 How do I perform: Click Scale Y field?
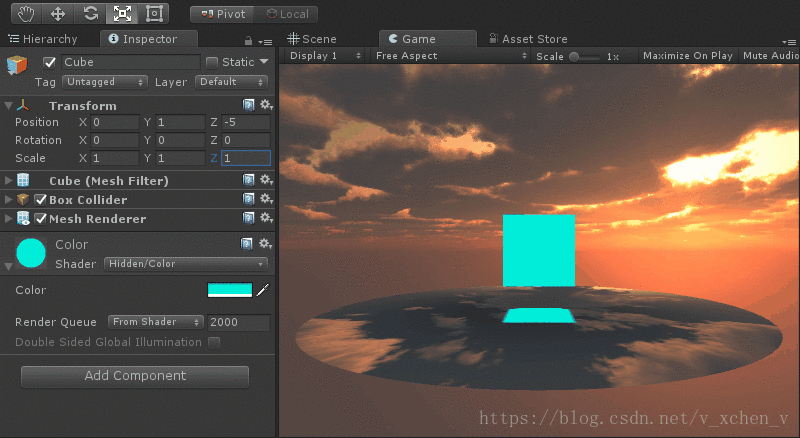180,158
